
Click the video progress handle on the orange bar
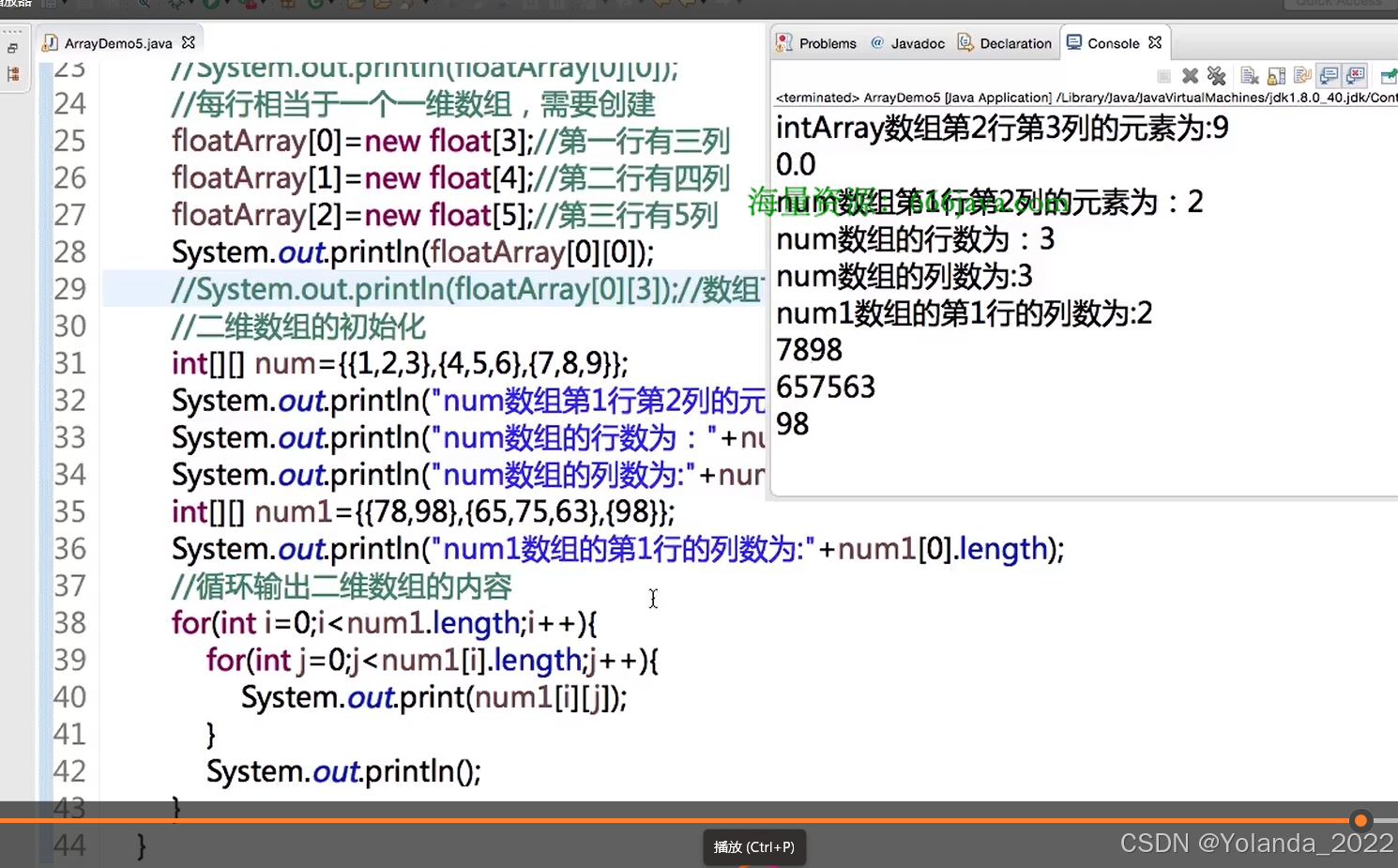point(1360,820)
